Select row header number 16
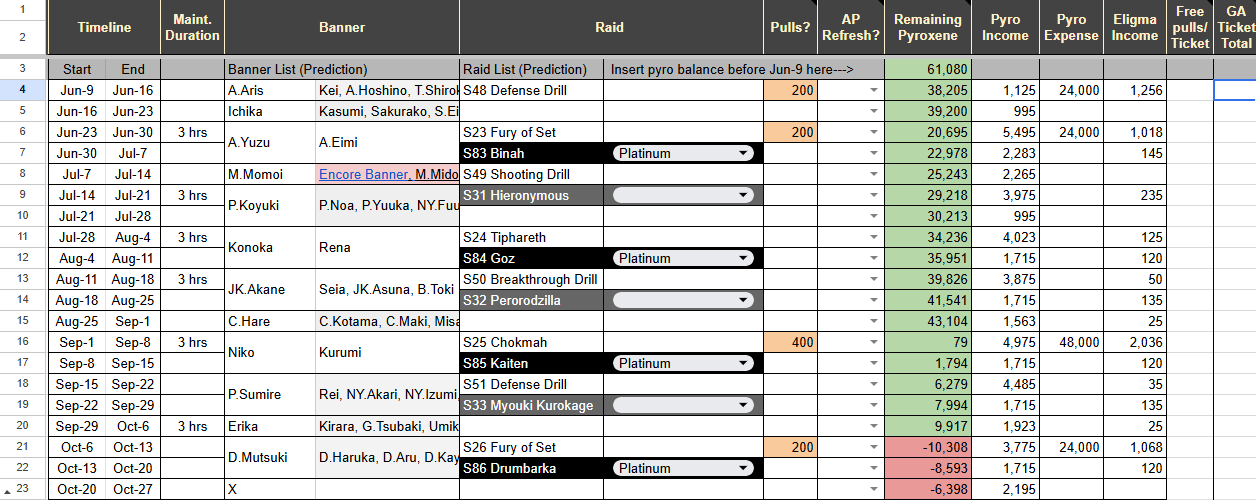This screenshot has height=500, width=1256. pyautogui.click(x=23, y=342)
